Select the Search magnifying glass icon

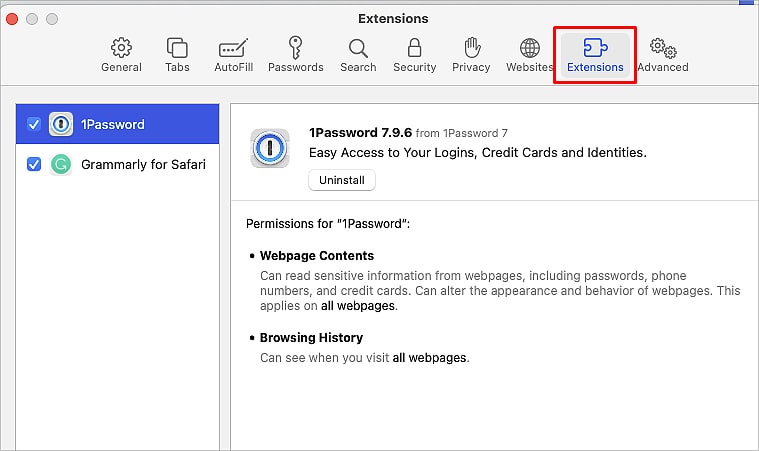(x=358, y=48)
